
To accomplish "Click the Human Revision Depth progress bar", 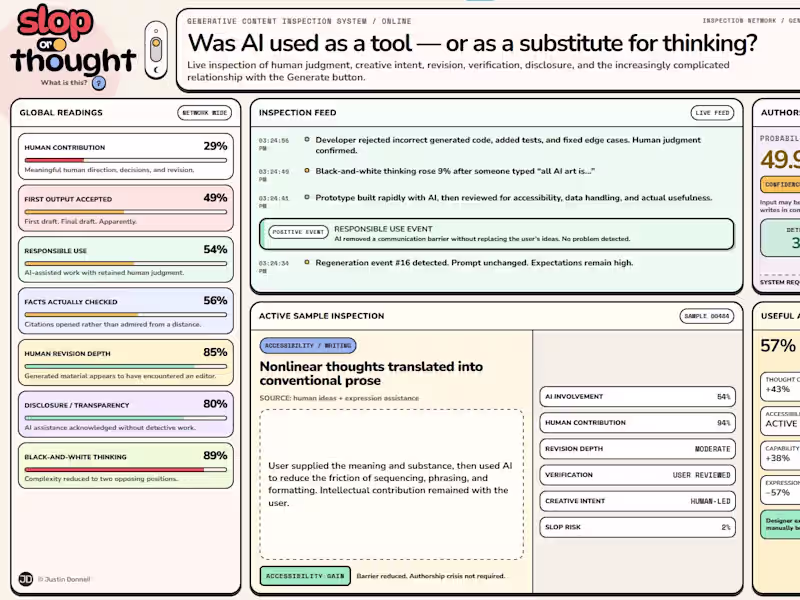I will point(126,366).
